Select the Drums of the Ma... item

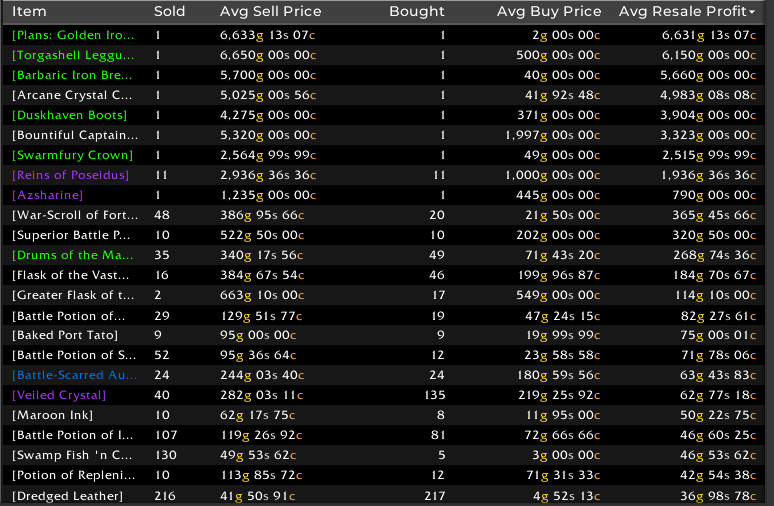[73, 255]
